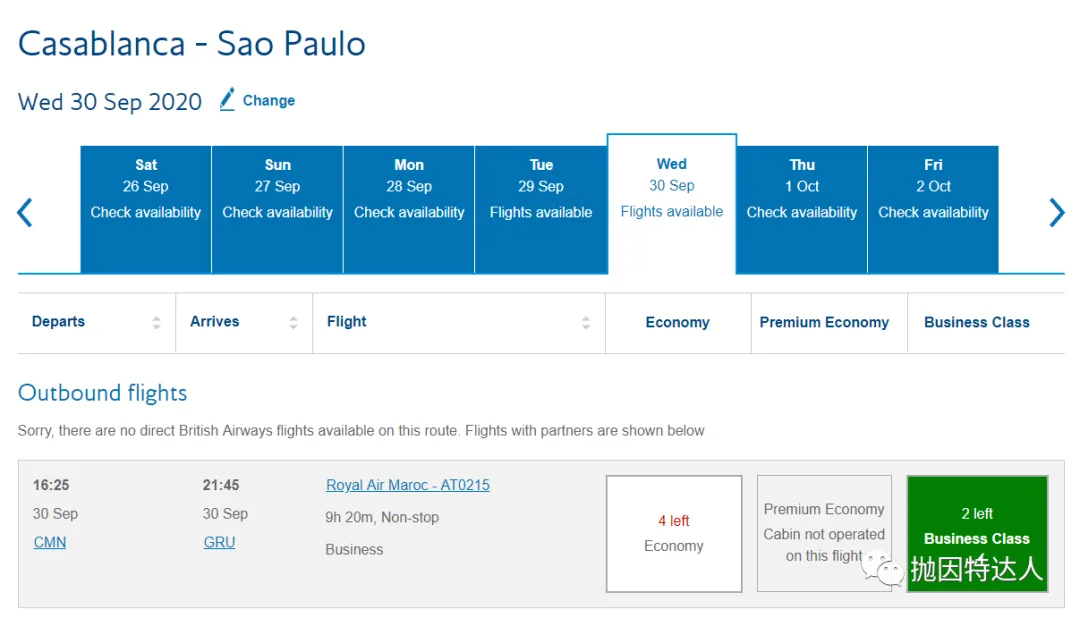Sort flights by Departs column arrows

click(x=156, y=322)
